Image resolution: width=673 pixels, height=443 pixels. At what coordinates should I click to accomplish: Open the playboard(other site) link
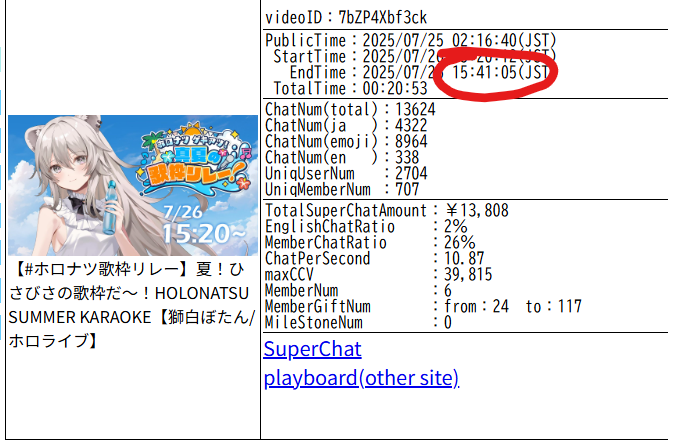pyautogui.click(x=361, y=378)
